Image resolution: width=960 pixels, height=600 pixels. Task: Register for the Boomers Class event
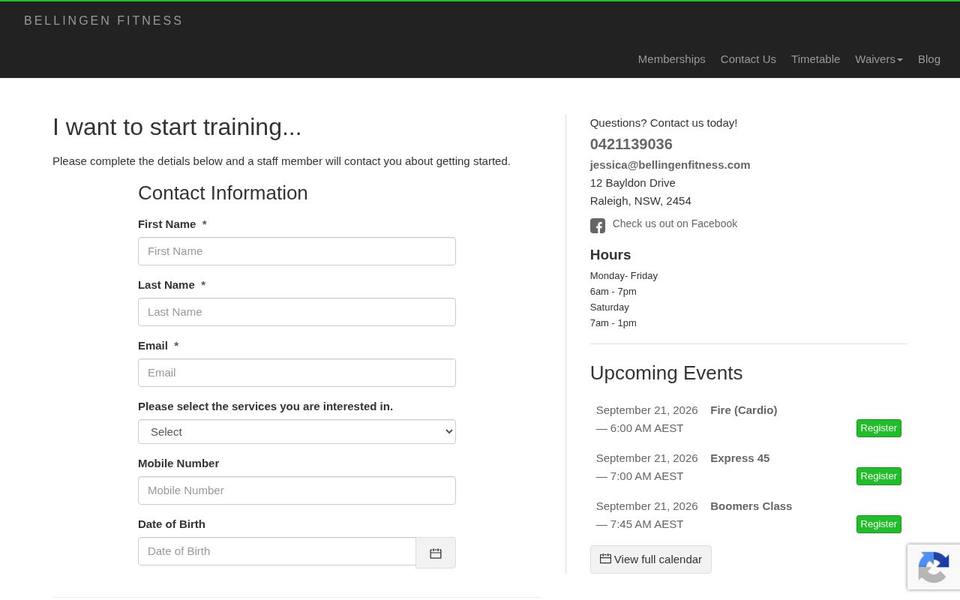[x=879, y=524]
